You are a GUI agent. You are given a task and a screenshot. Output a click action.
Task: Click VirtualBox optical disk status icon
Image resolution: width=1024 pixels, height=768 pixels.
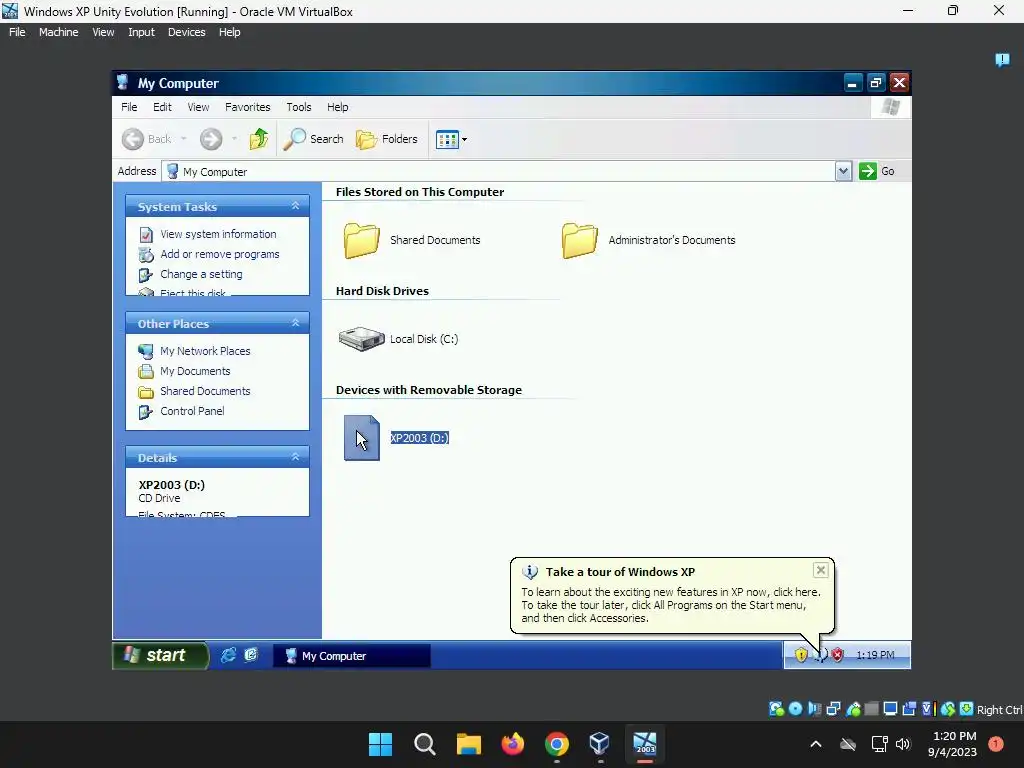795,709
